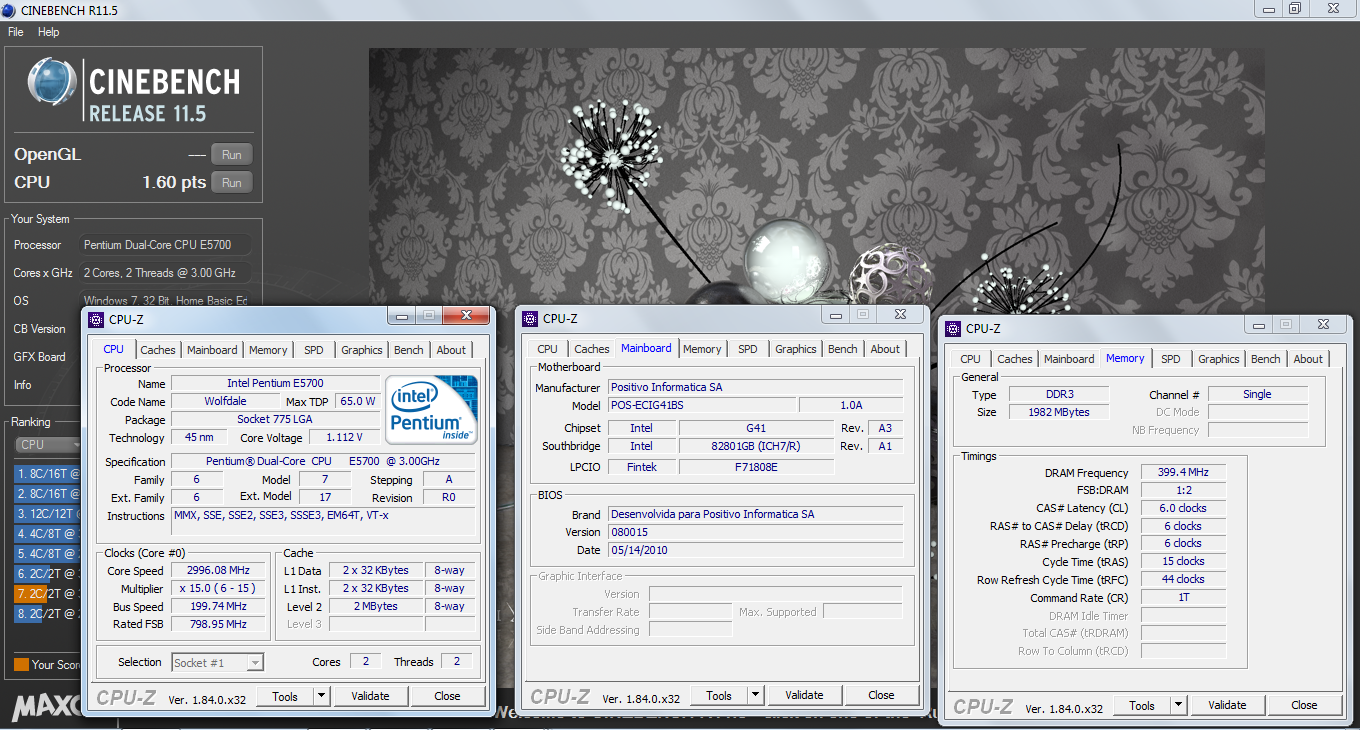Open Tools dropdown arrow in CPU window
Viewport: 1360px width, 730px height.
321,696
